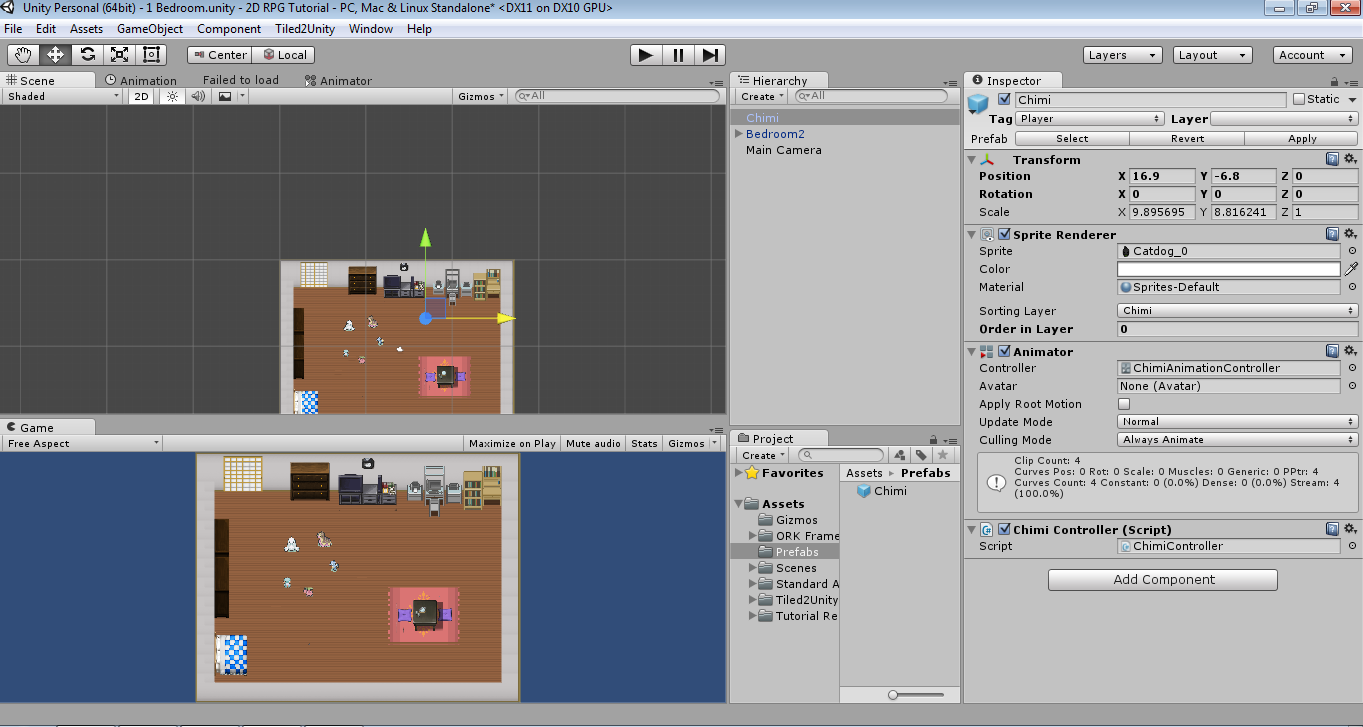Open the Account dropdown

(x=1312, y=55)
